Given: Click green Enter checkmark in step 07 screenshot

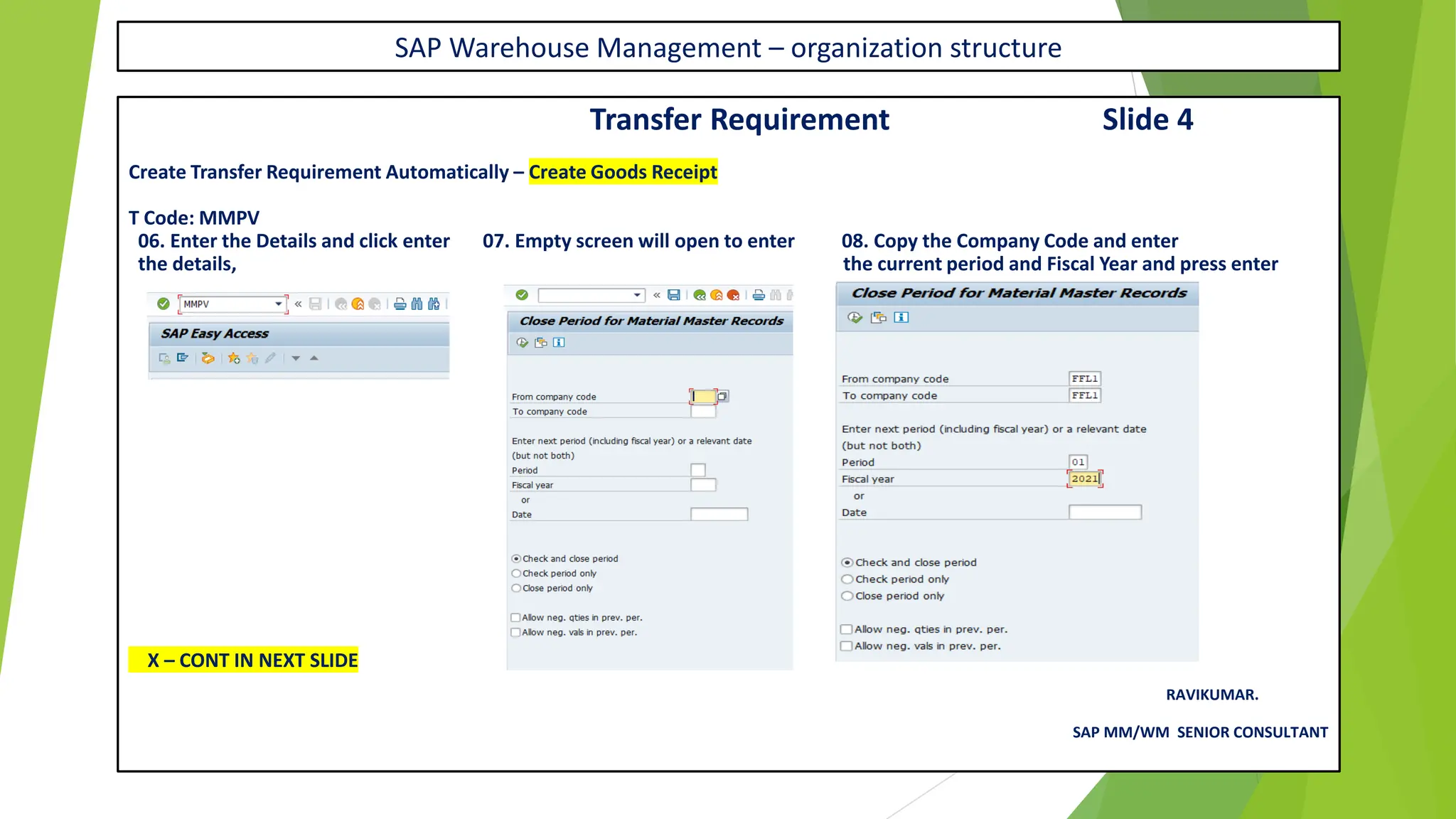Looking at the screenshot, I should point(522,295).
